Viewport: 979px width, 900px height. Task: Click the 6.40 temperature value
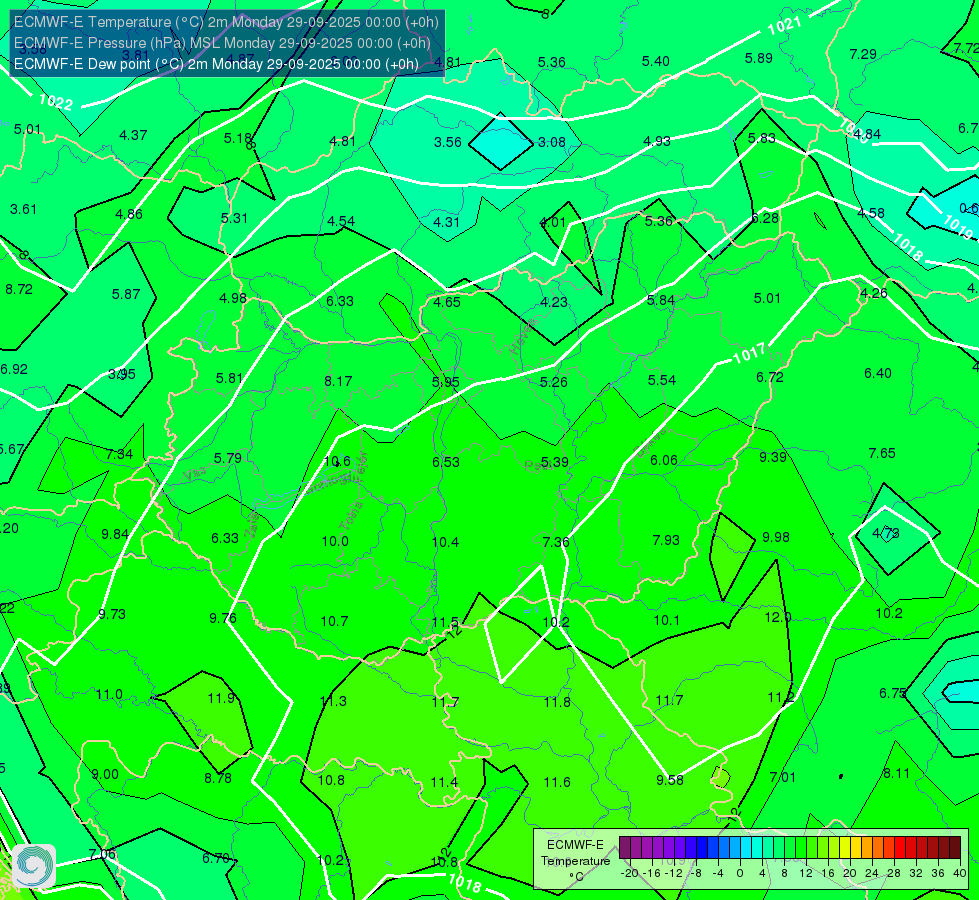point(878,373)
